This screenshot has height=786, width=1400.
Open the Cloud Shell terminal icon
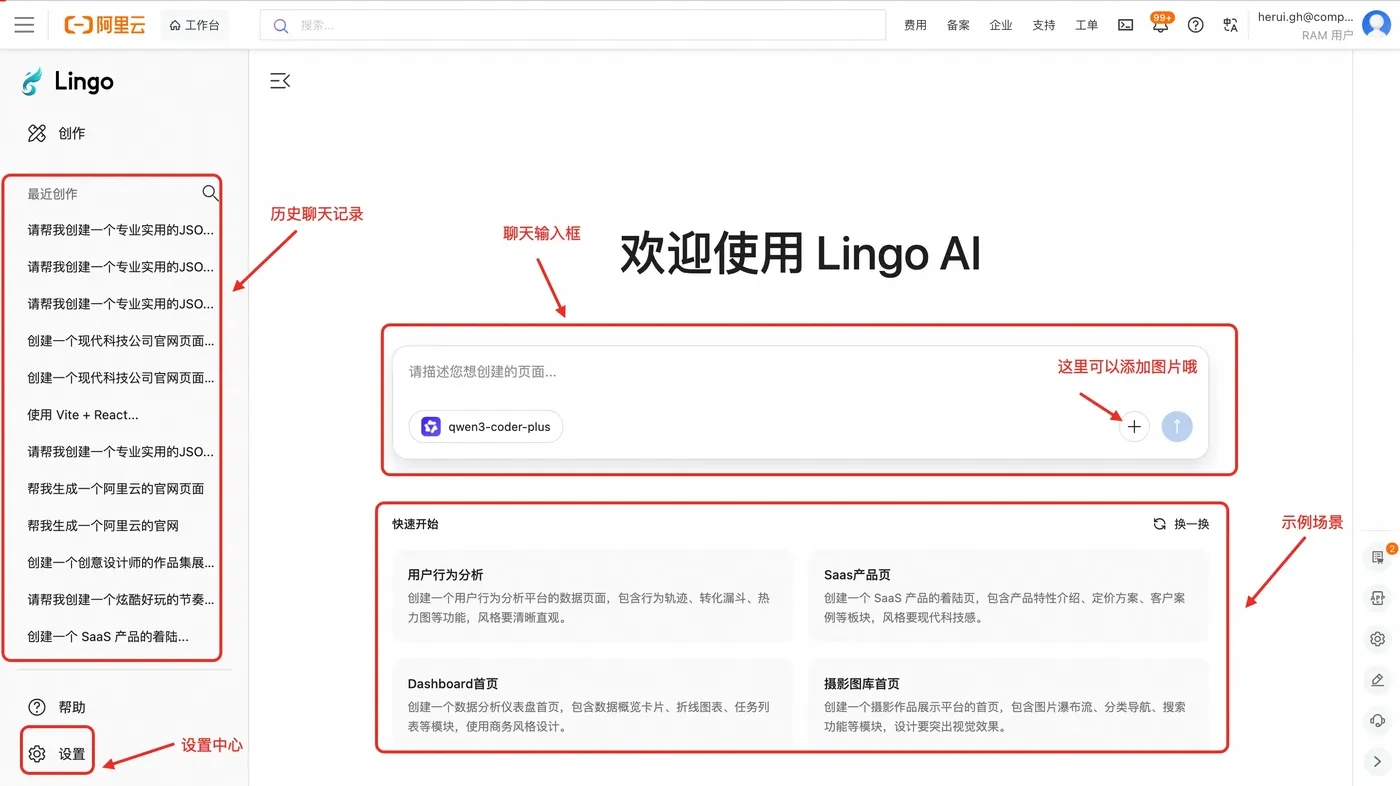(x=1125, y=25)
